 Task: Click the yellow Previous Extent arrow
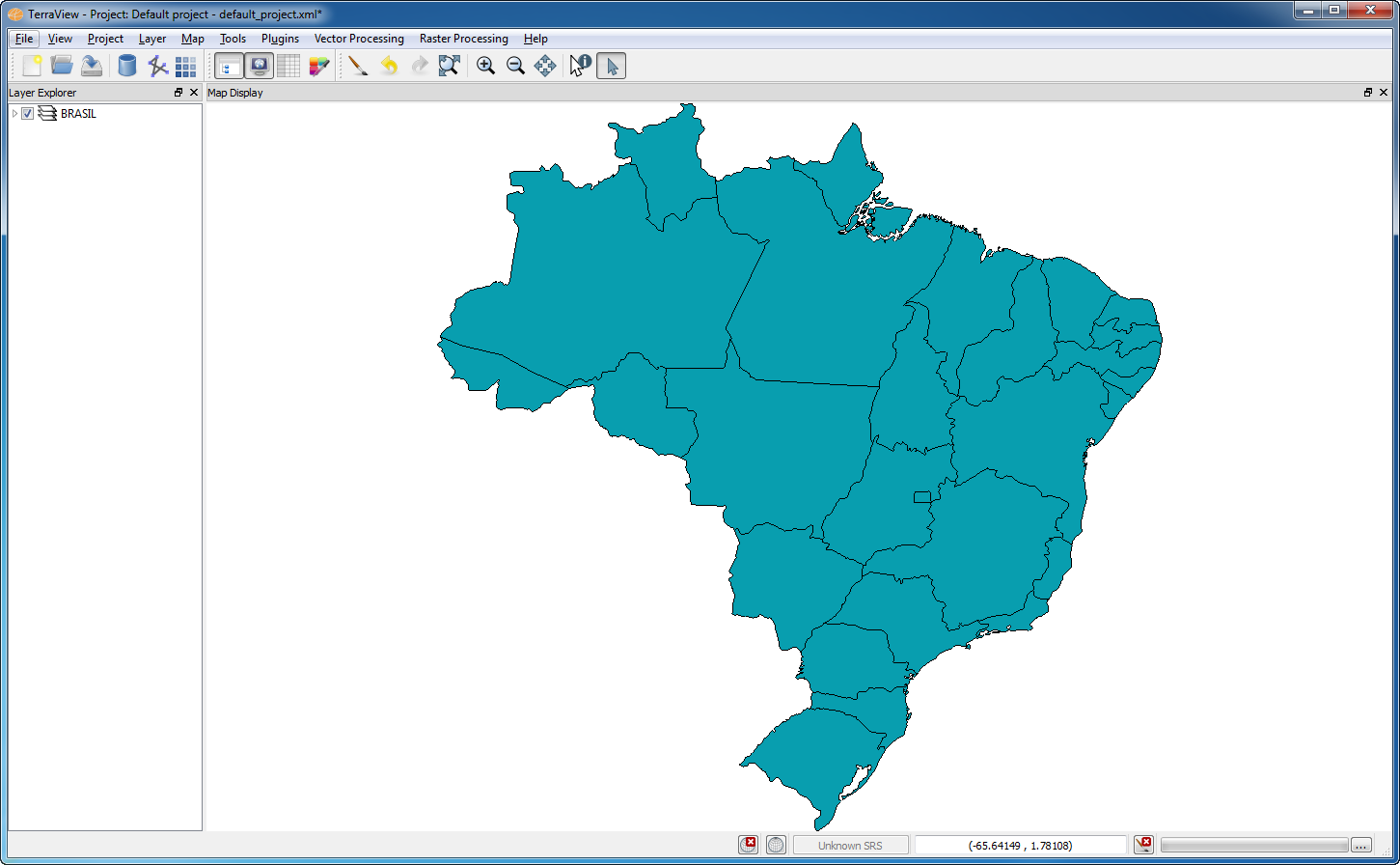pyautogui.click(x=389, y=66)
